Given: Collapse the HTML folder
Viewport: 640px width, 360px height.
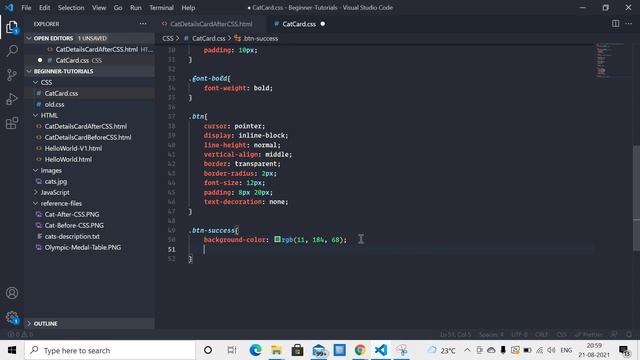Looking at the screenshot, I should pos(89,115).
